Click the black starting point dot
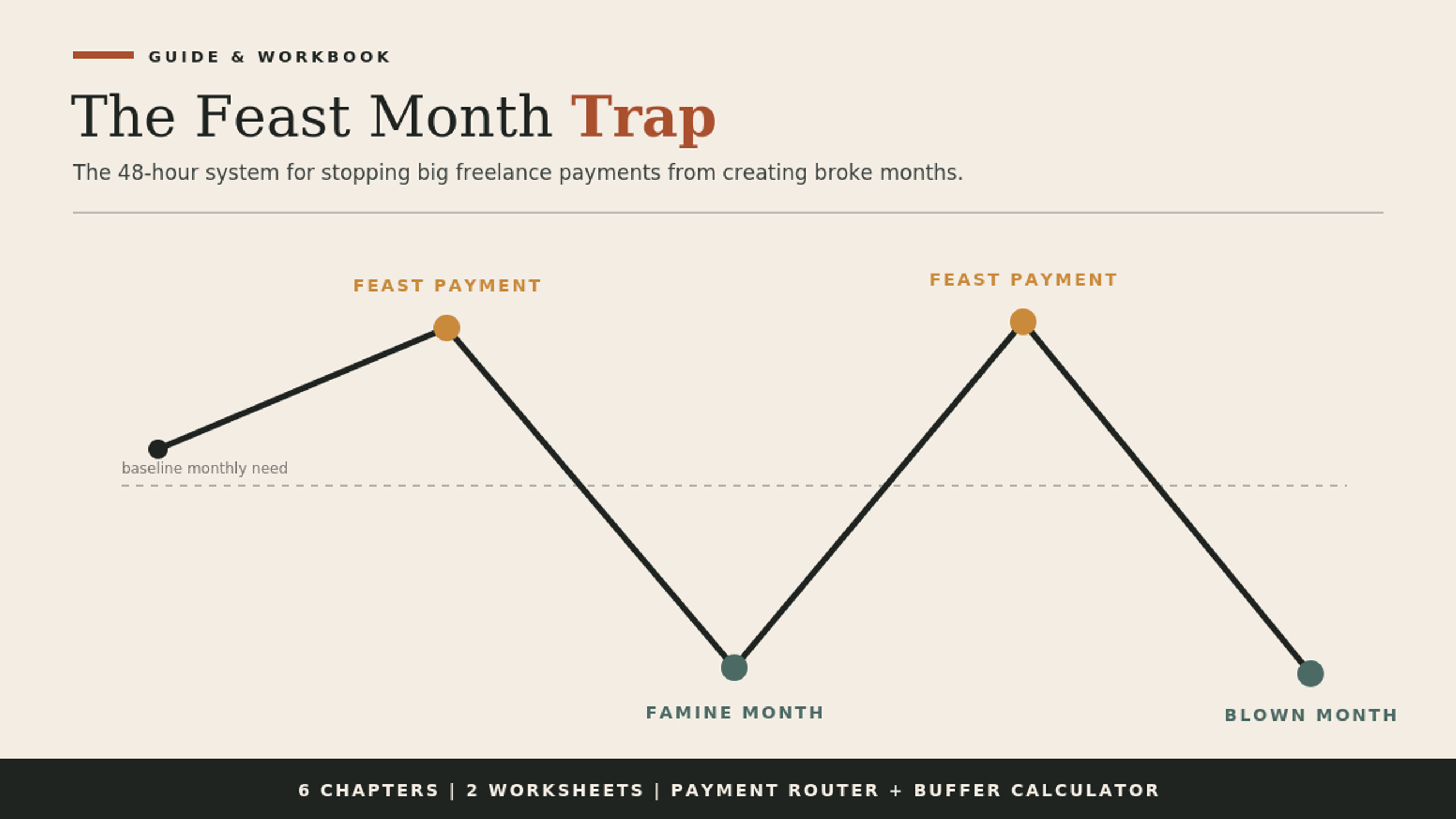The width and height of the screenshot is (1456, 819). tap(158, 449)
